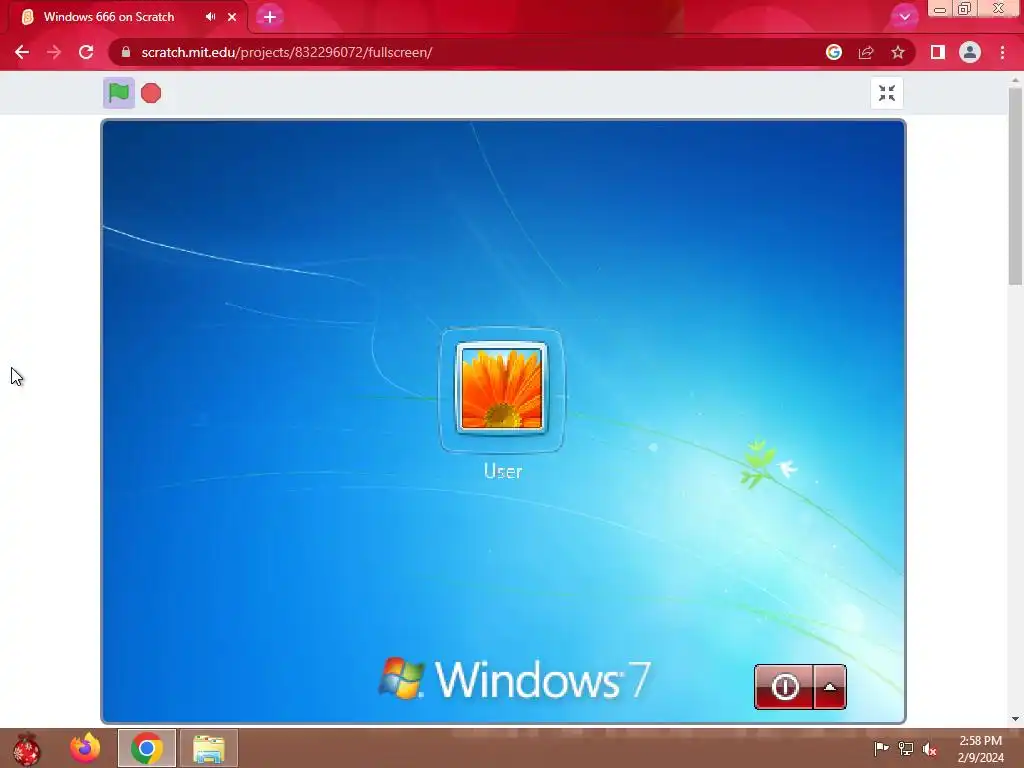
Task: Expand the shutdown options arrow
Action: click(x=830, y=687)
